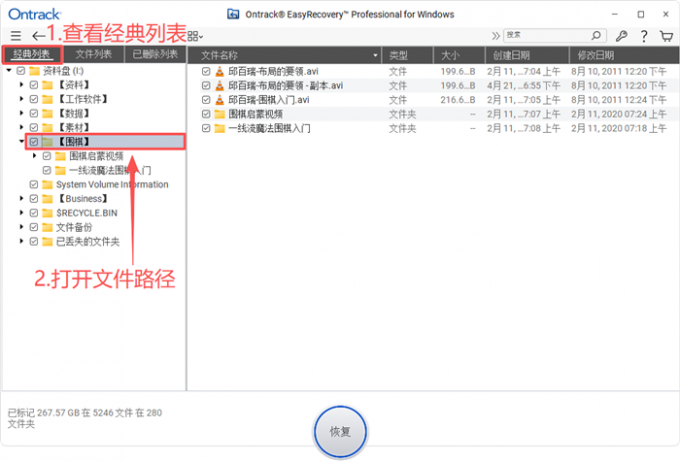
Task: Expand the 【Business】 tree node
Action: (x=21, y=199)
